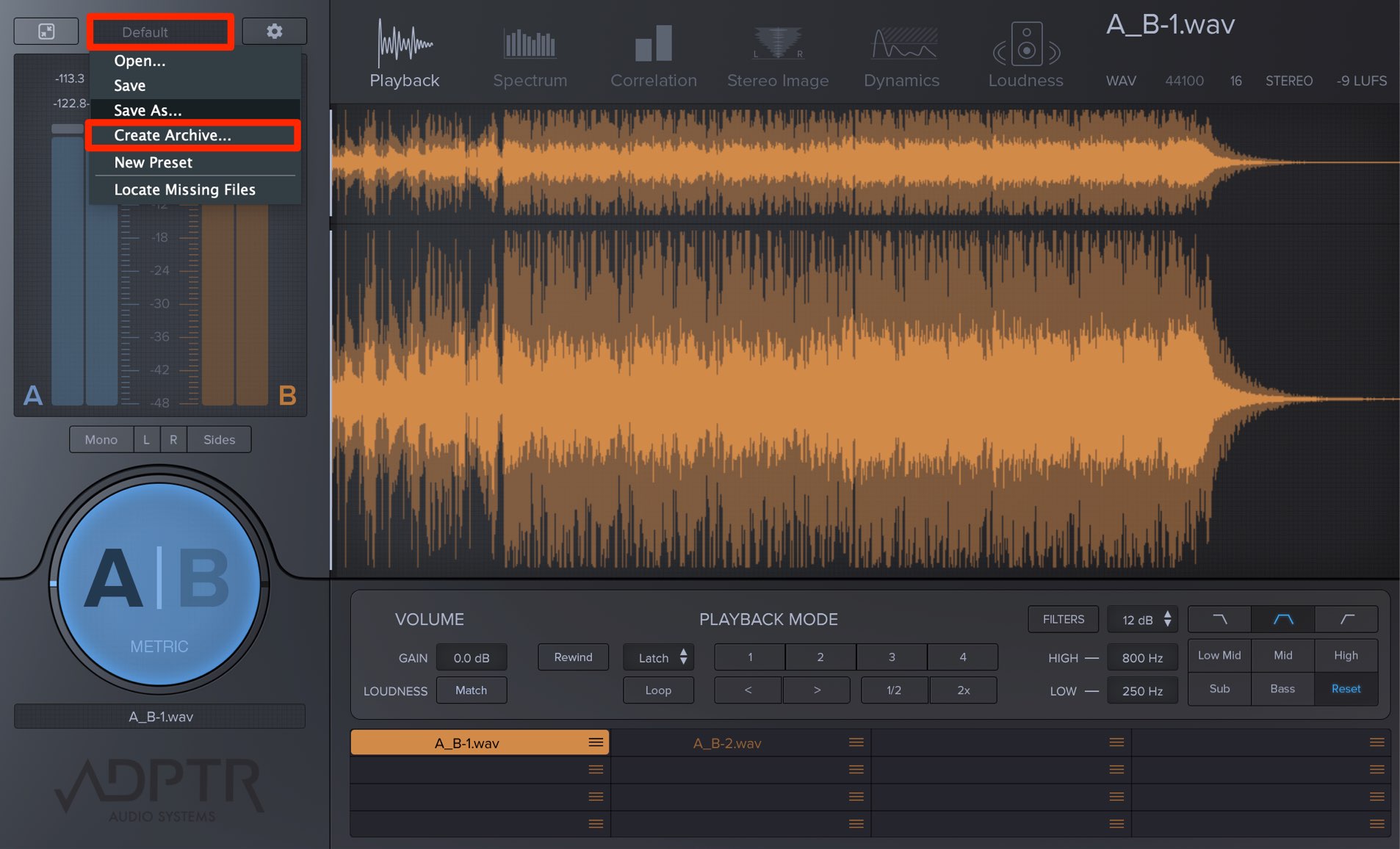Image resolution: width=1400 pixels, height=849 pixels.
Task: Click the window resize icon button
Action: click(46, 32)
